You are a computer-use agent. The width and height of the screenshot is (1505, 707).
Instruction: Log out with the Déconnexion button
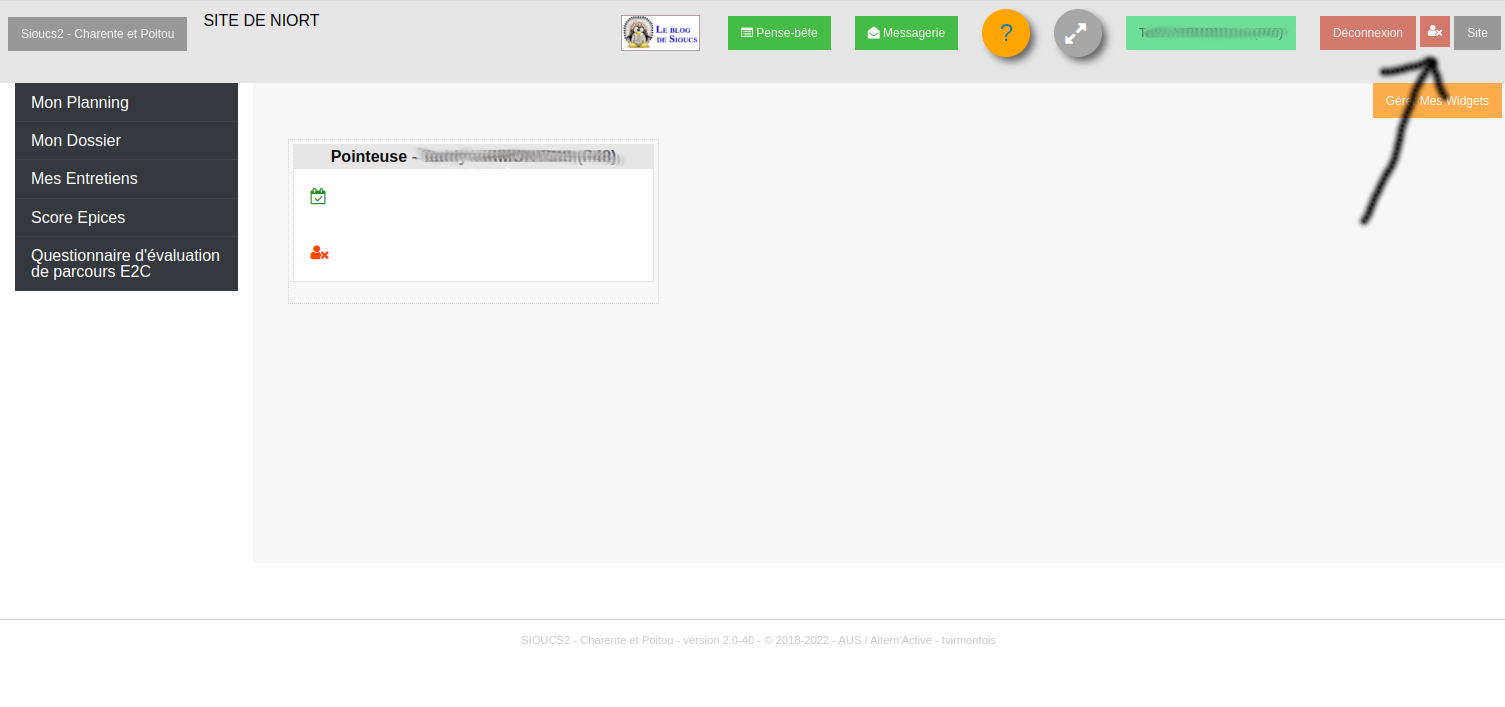click(1367, 33)
